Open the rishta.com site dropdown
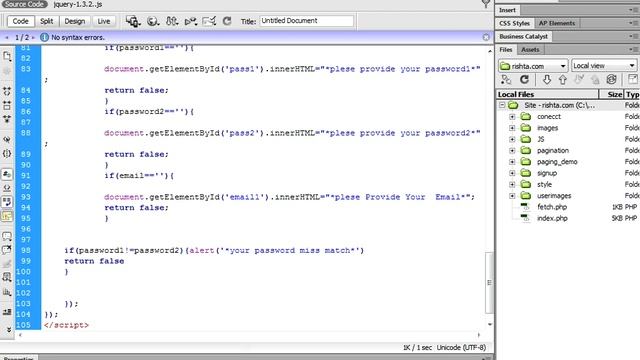 pos(533,66)
